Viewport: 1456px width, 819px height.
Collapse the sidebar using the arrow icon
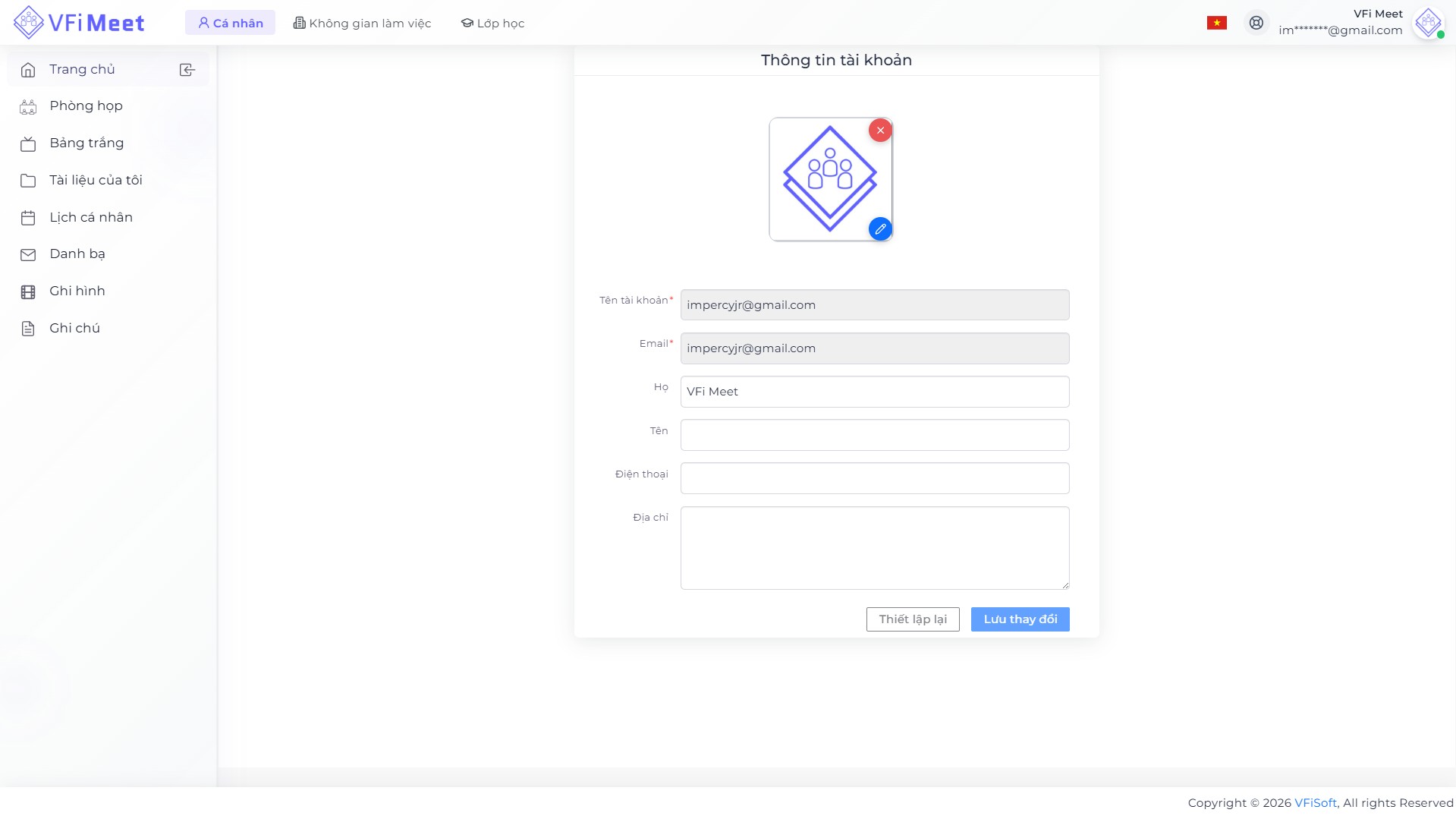pyautogui.click(x=187, y=70)
